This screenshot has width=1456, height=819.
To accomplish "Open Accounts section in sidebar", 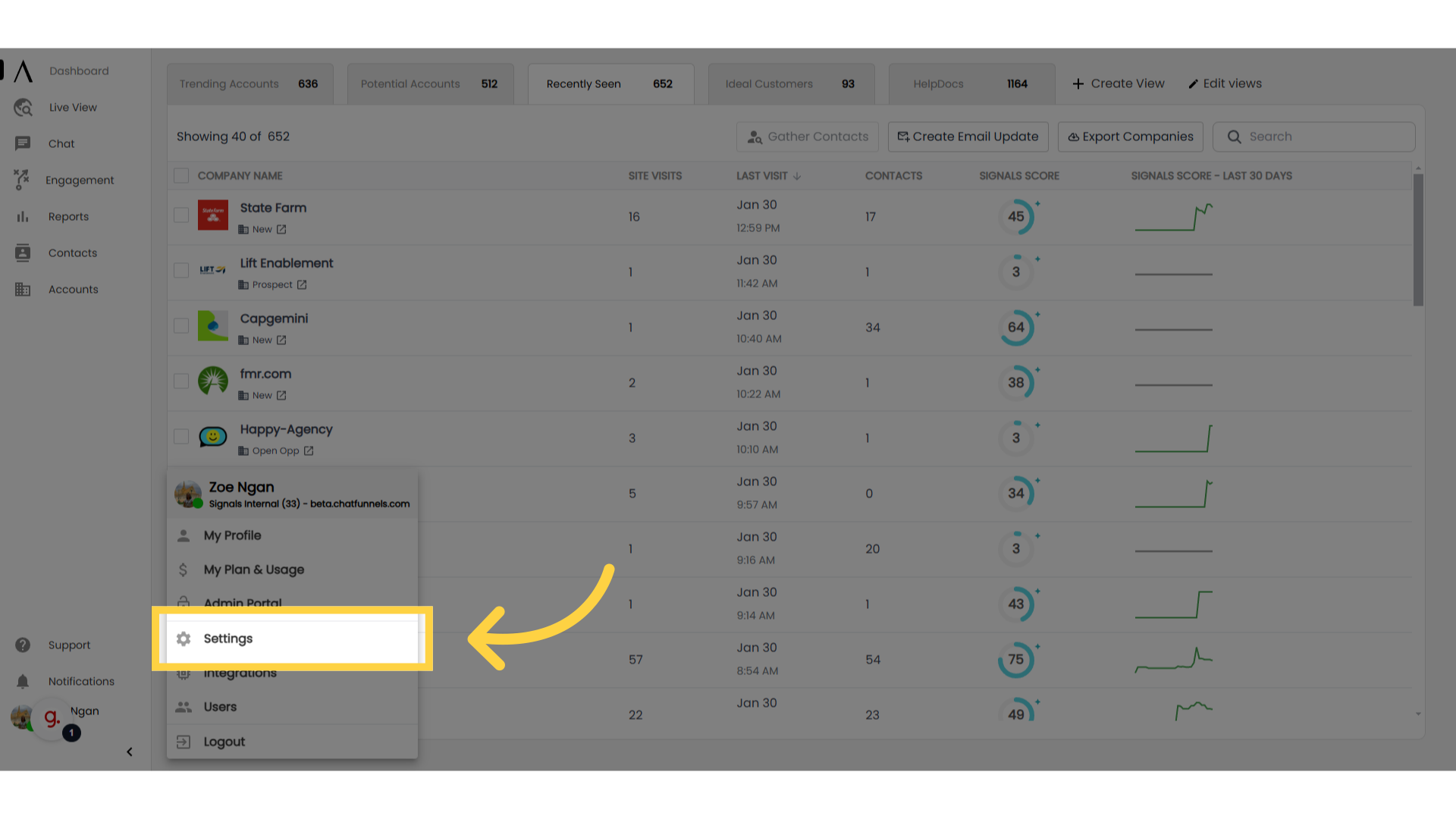I will coord(73,289).
